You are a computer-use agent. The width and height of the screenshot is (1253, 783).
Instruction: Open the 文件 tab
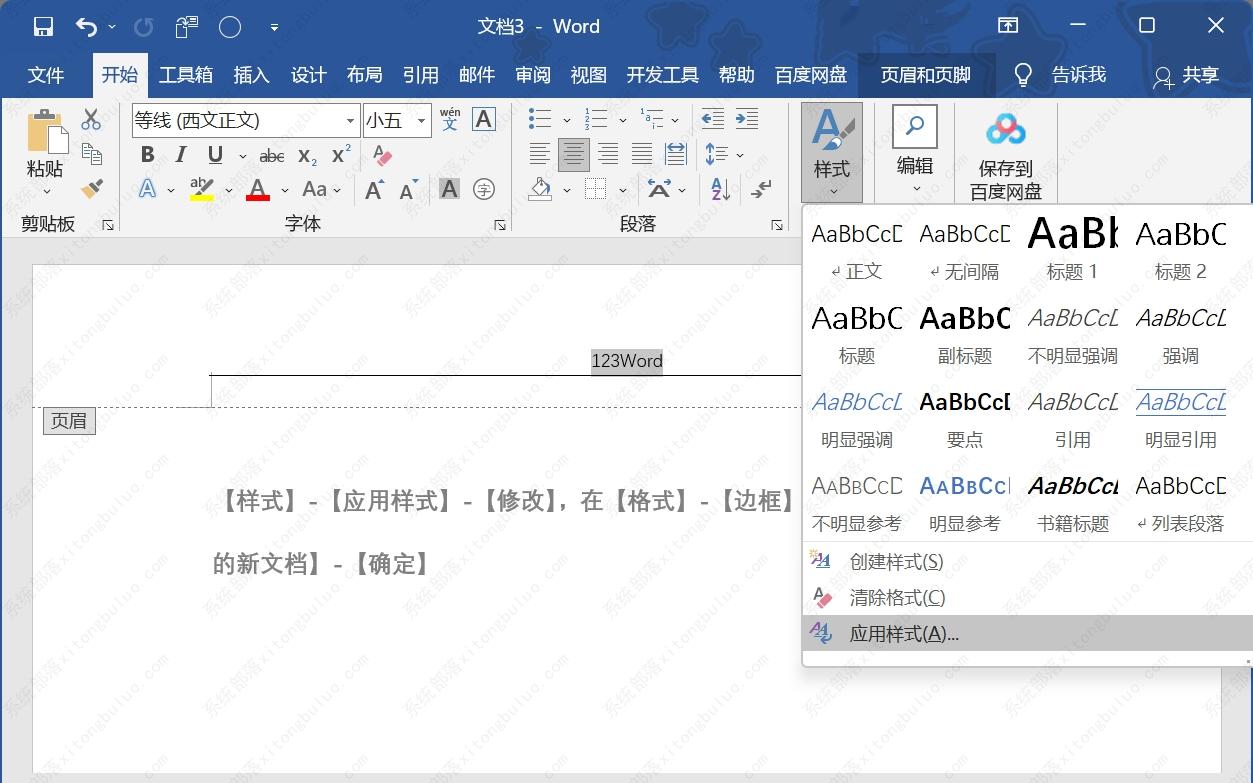46,75
